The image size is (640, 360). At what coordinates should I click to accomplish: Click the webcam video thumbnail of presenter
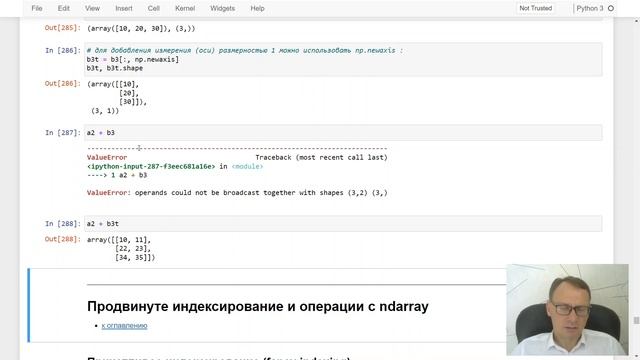(x=567, y=310)
